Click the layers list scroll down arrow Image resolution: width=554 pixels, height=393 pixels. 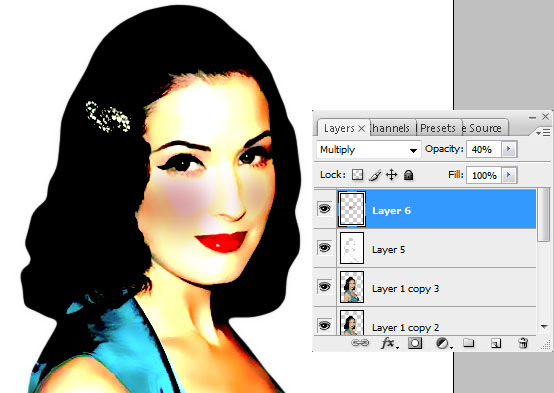point(544,327)
